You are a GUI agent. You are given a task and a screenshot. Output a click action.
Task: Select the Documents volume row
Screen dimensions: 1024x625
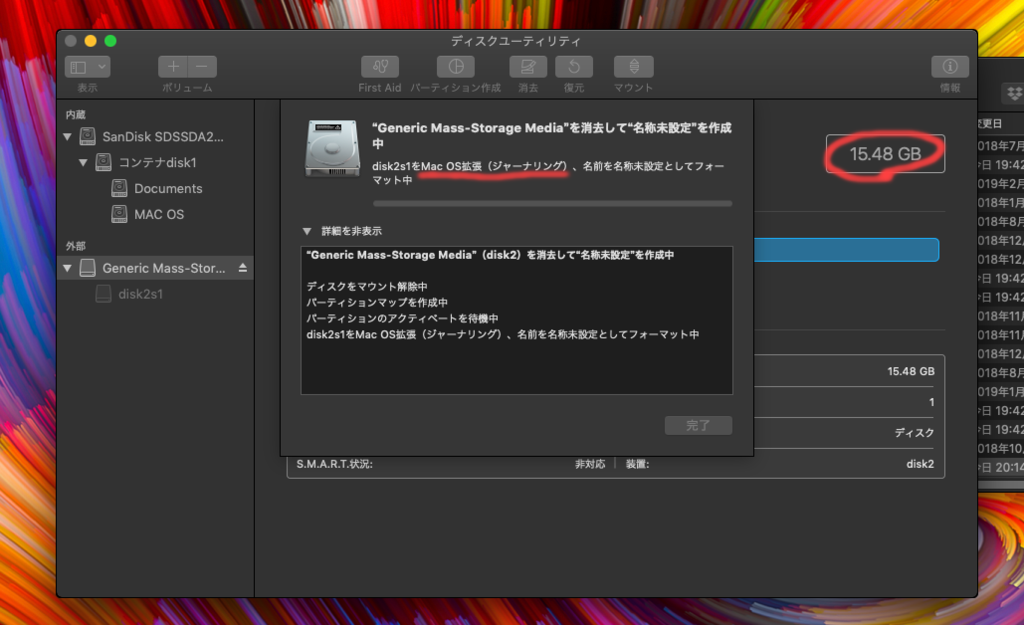click(x=155, y=188)
